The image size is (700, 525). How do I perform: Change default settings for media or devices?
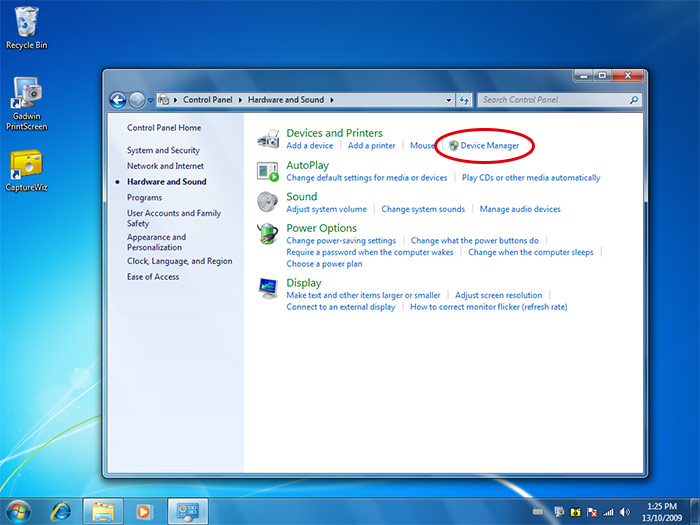[x=367, y=178]
